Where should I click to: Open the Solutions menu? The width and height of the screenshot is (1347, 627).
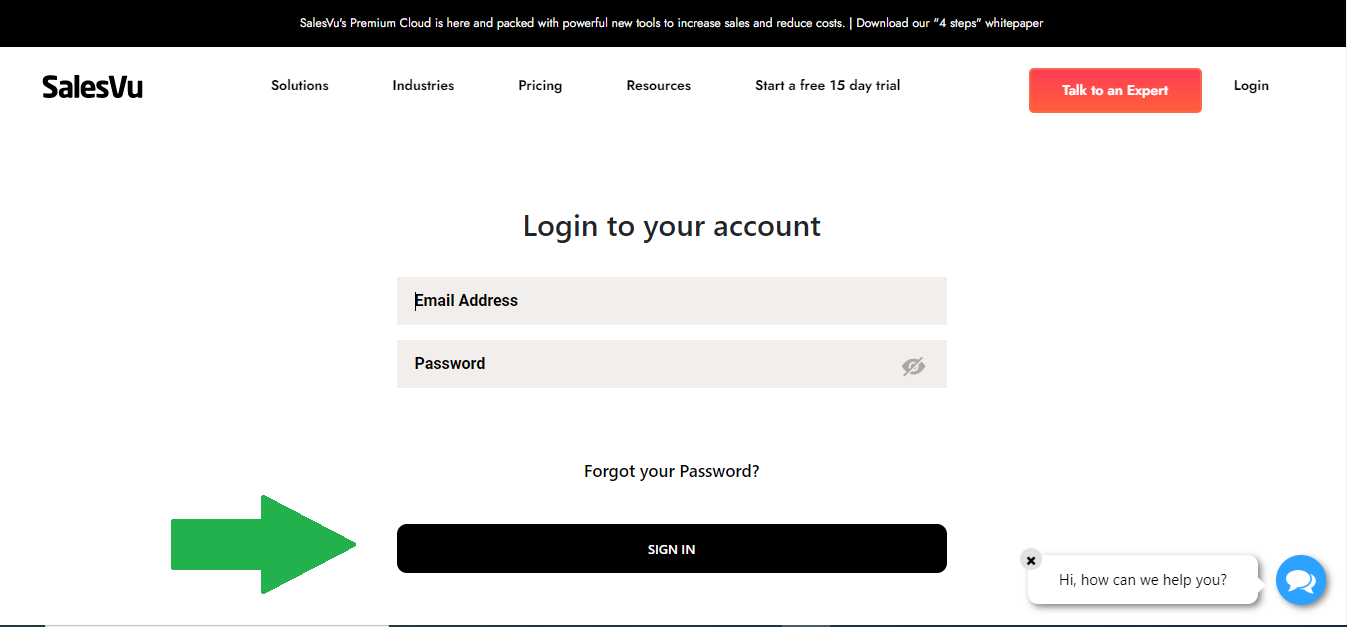299,86
